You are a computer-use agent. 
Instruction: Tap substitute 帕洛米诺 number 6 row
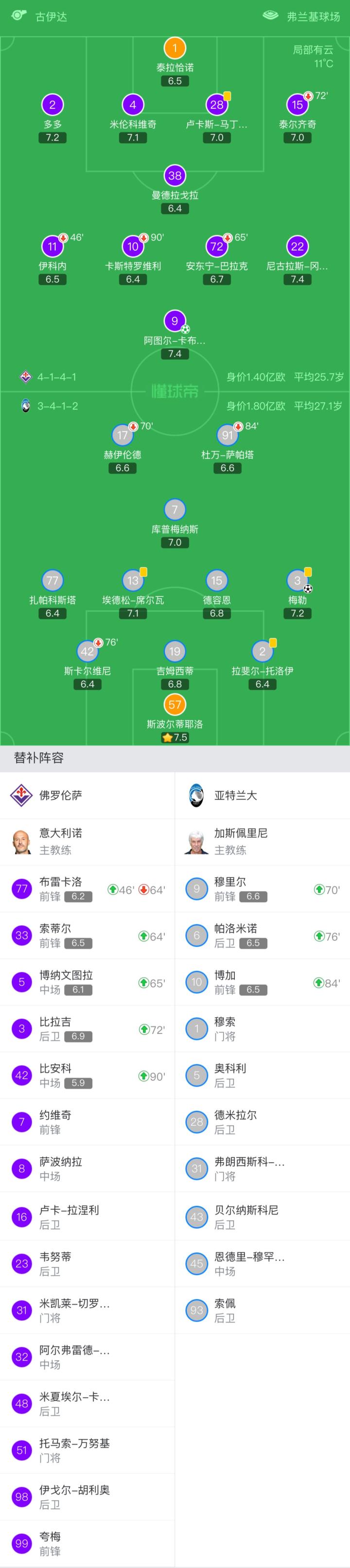(262, 936)
